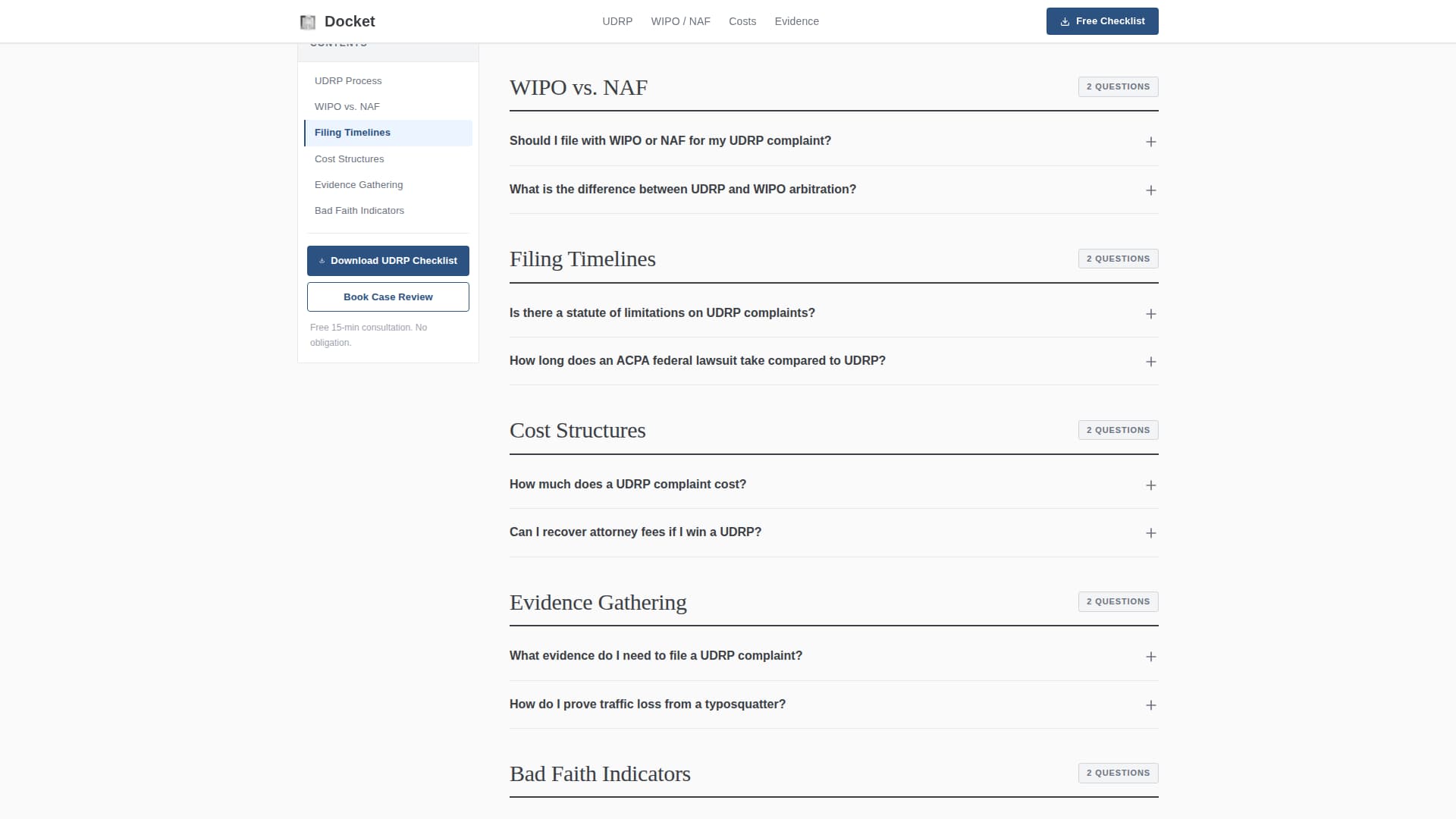Select Evidence in the top navigation
The width and height of the screenshot is (1456, 819).
(796, 21)
